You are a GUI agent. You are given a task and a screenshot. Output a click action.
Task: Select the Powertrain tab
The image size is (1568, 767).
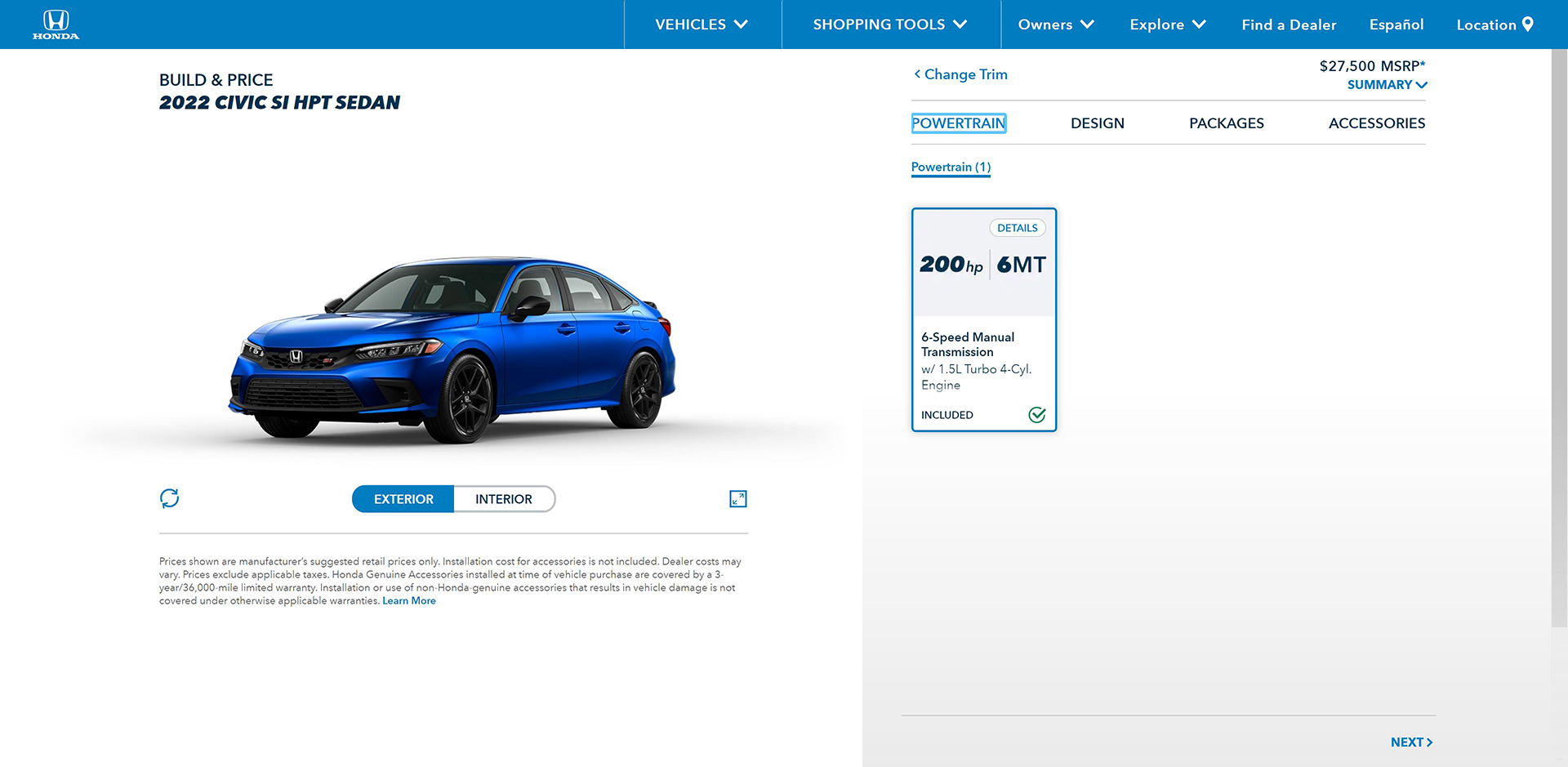tap(959, 123)
